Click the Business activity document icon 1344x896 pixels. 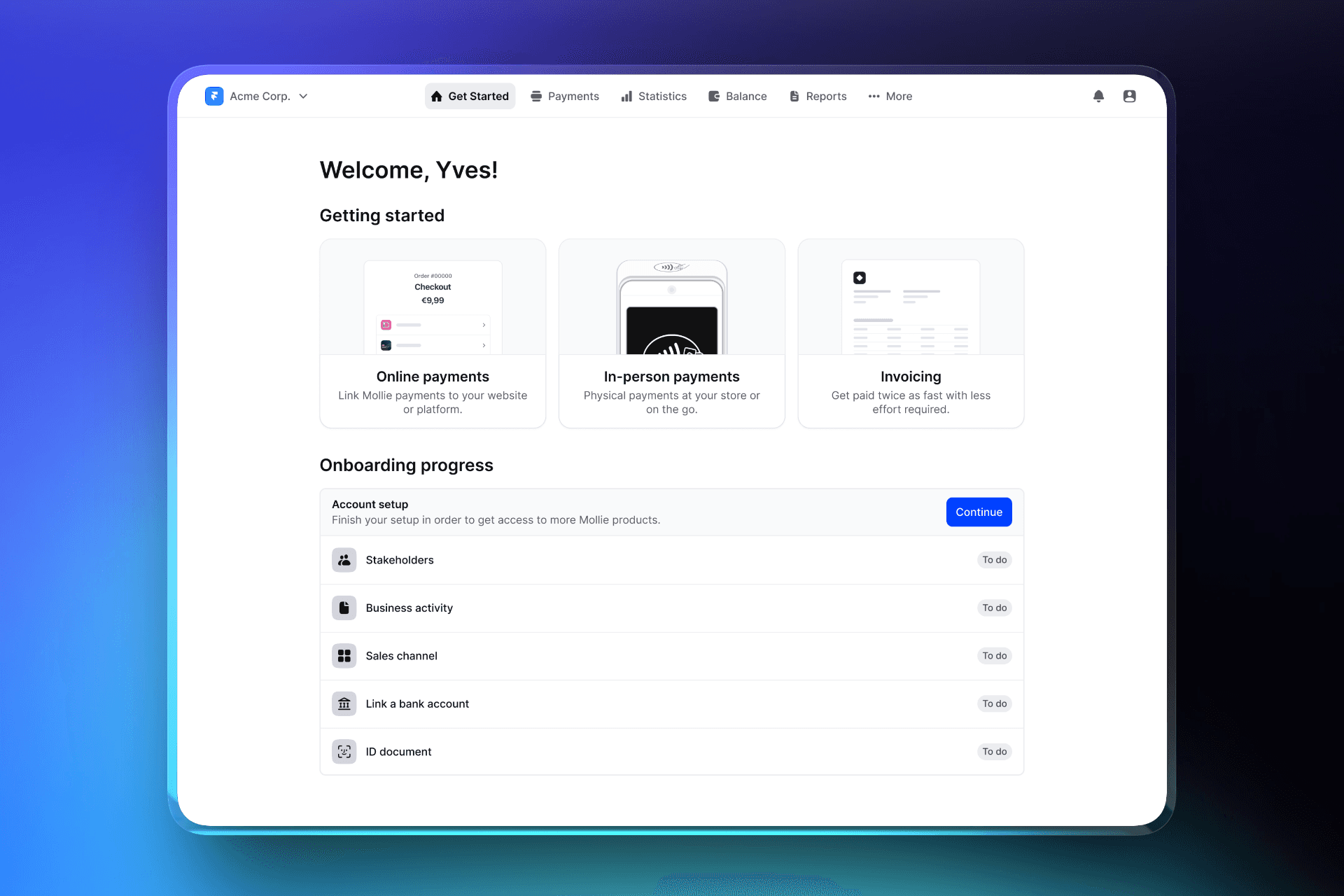[x=344, y=608]
